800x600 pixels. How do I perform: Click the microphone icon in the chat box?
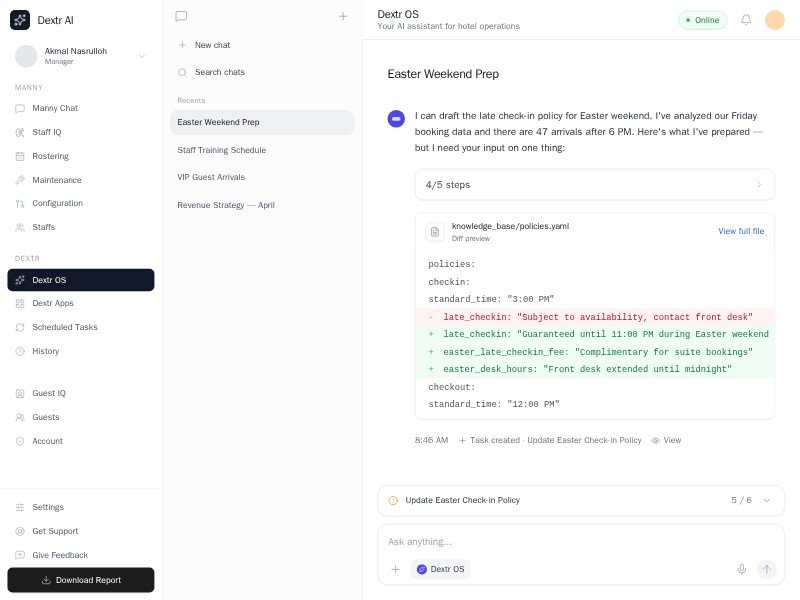tap(741, 569)
